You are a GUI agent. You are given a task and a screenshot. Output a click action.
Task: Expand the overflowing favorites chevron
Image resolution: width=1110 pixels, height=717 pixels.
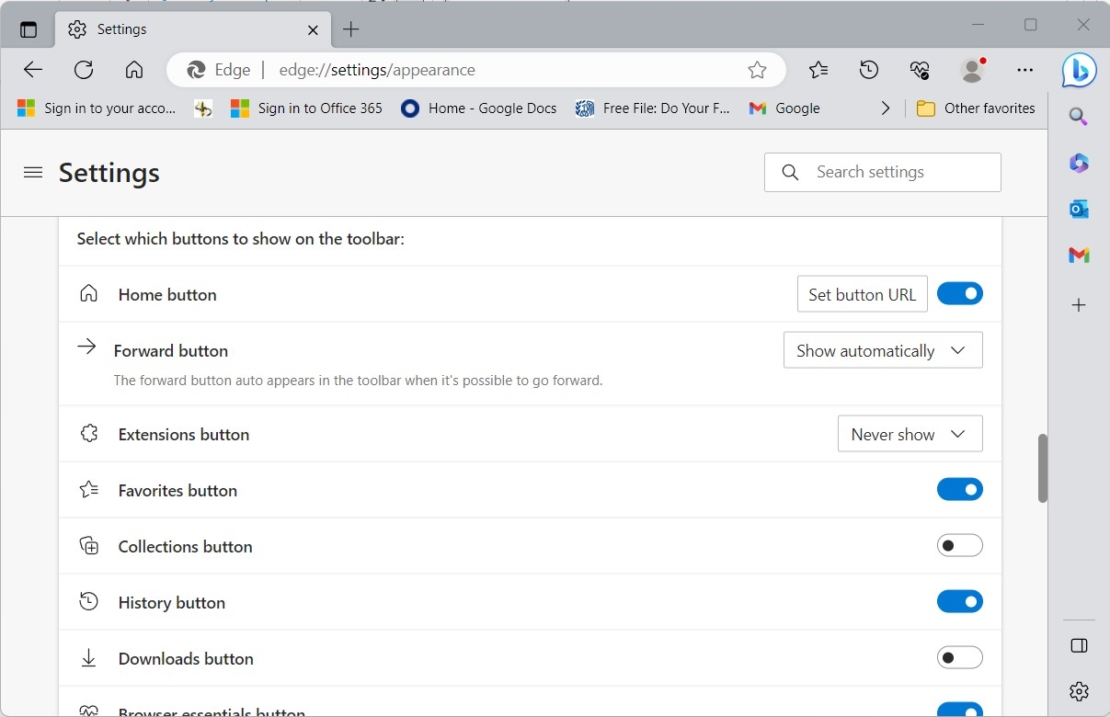click(886, 108)
